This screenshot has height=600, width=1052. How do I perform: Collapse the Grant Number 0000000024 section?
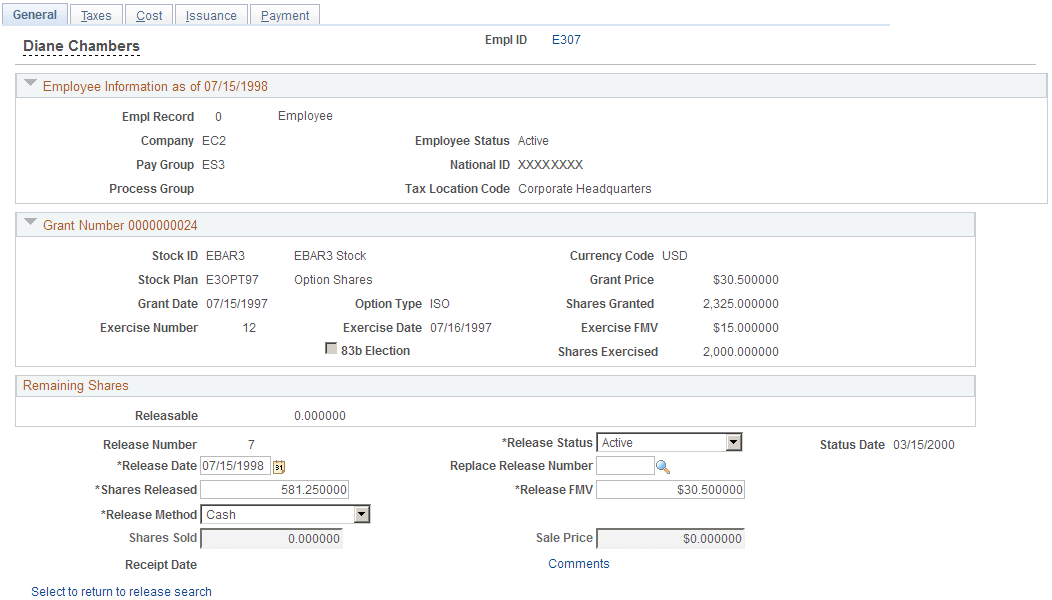(30, 222)
